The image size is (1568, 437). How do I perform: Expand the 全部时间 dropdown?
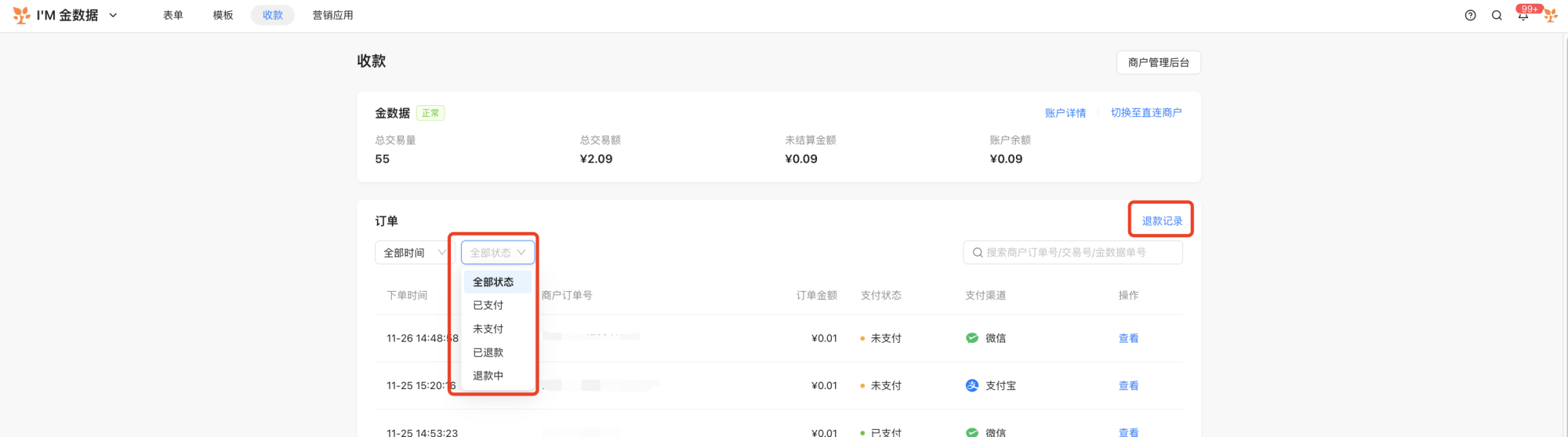coord(415,253)
